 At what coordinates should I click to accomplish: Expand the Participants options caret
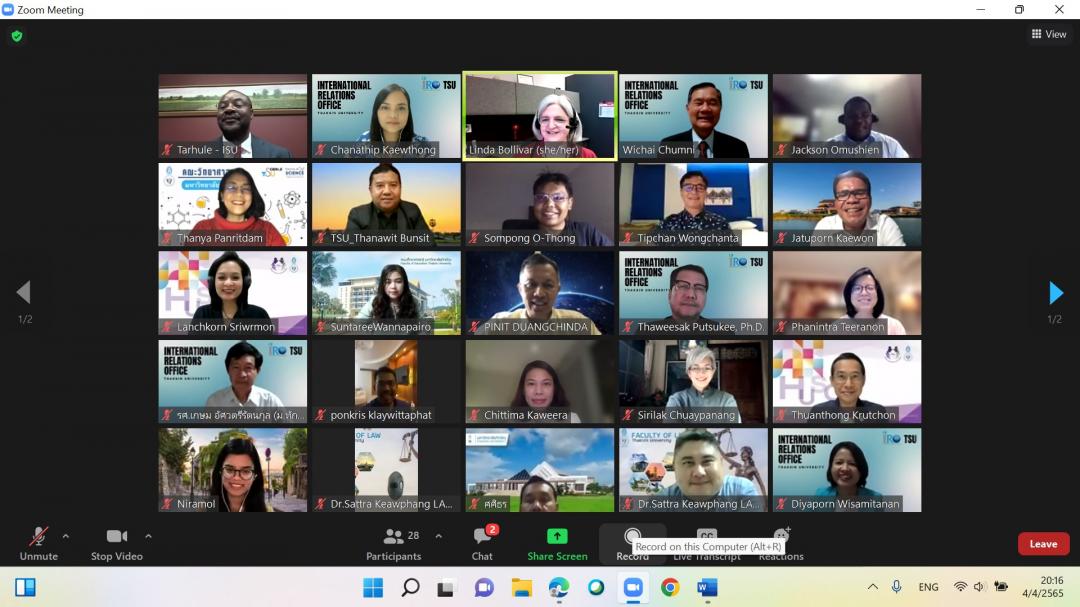438,536
